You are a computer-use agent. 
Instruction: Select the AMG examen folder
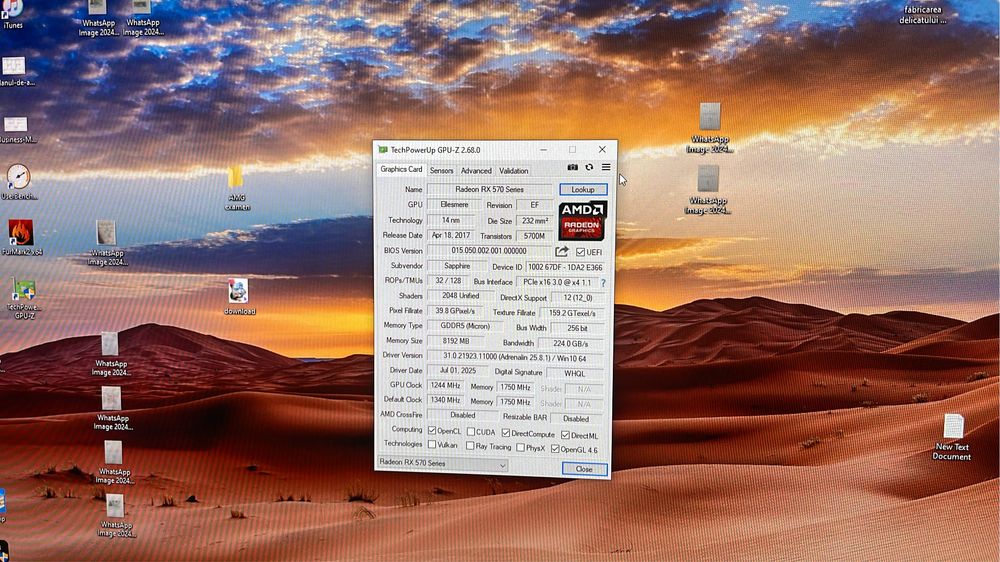coord(237,188)
